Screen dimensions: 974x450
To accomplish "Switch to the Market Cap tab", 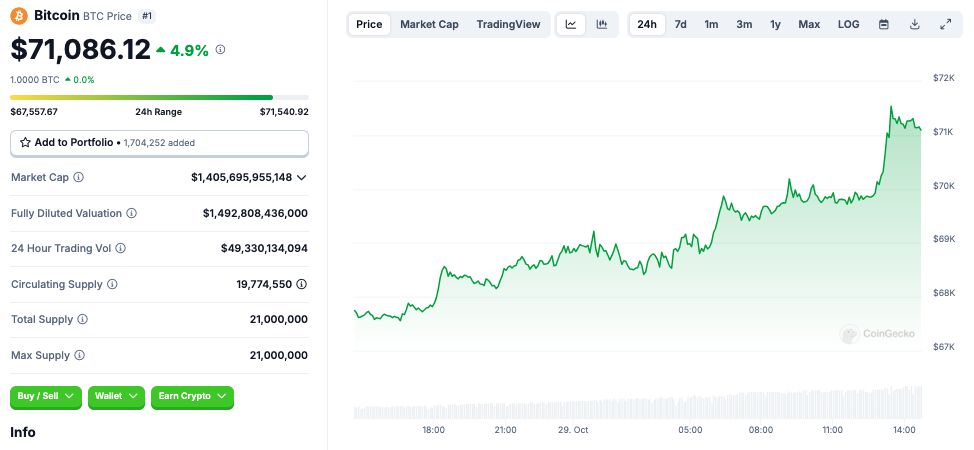I will click(x=429, y=24).
